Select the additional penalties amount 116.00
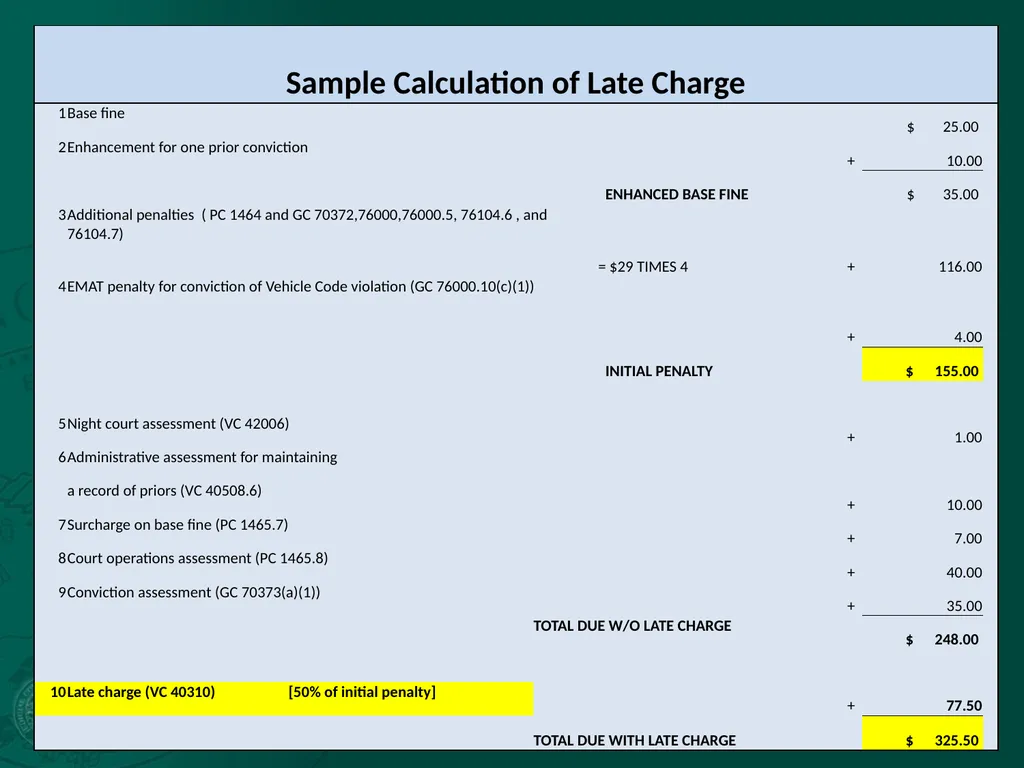Image resolution: width=1024 pixels, height=768 pixels. click(960, 266)
